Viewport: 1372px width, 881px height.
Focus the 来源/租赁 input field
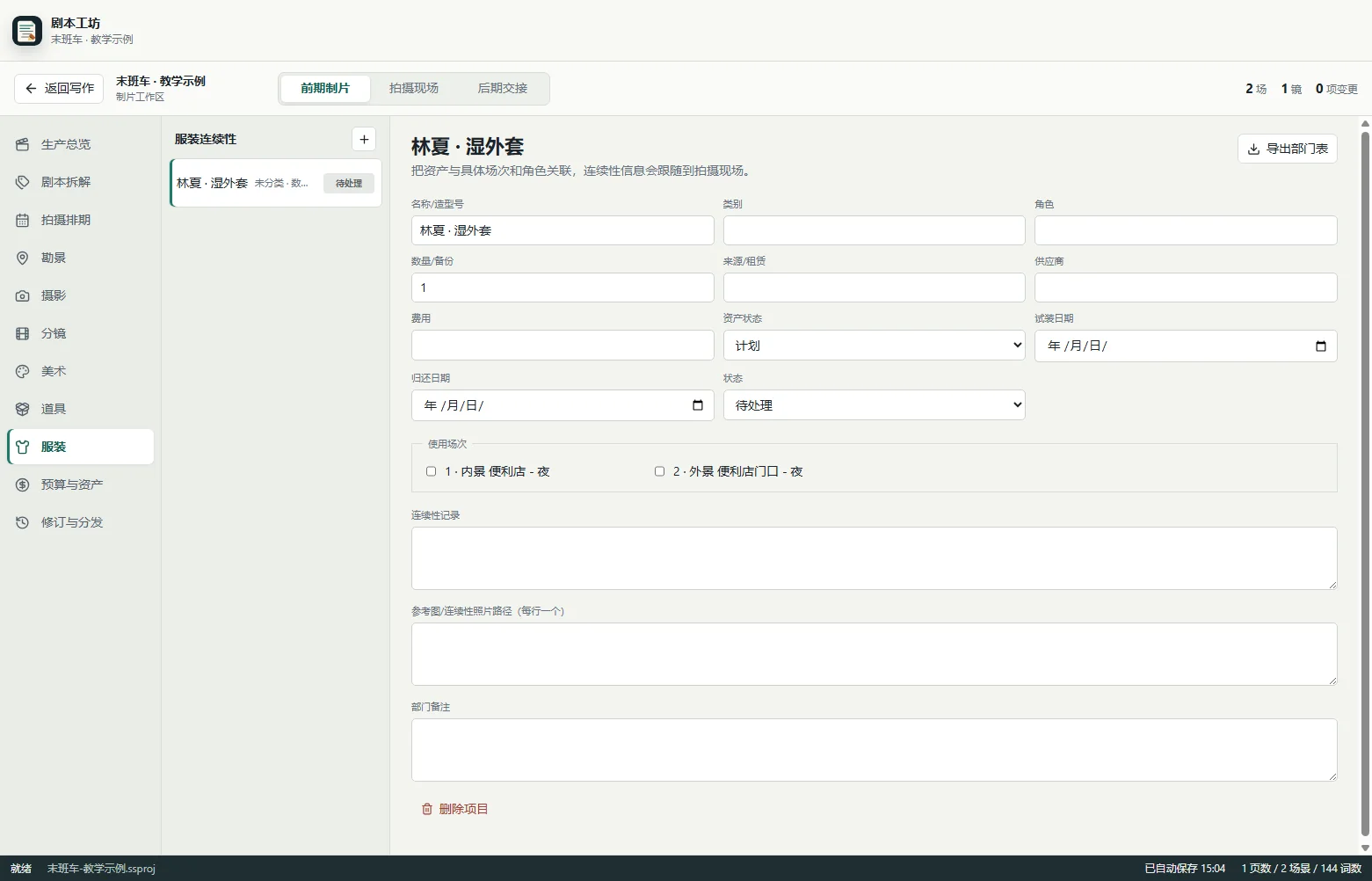(874, 288)
